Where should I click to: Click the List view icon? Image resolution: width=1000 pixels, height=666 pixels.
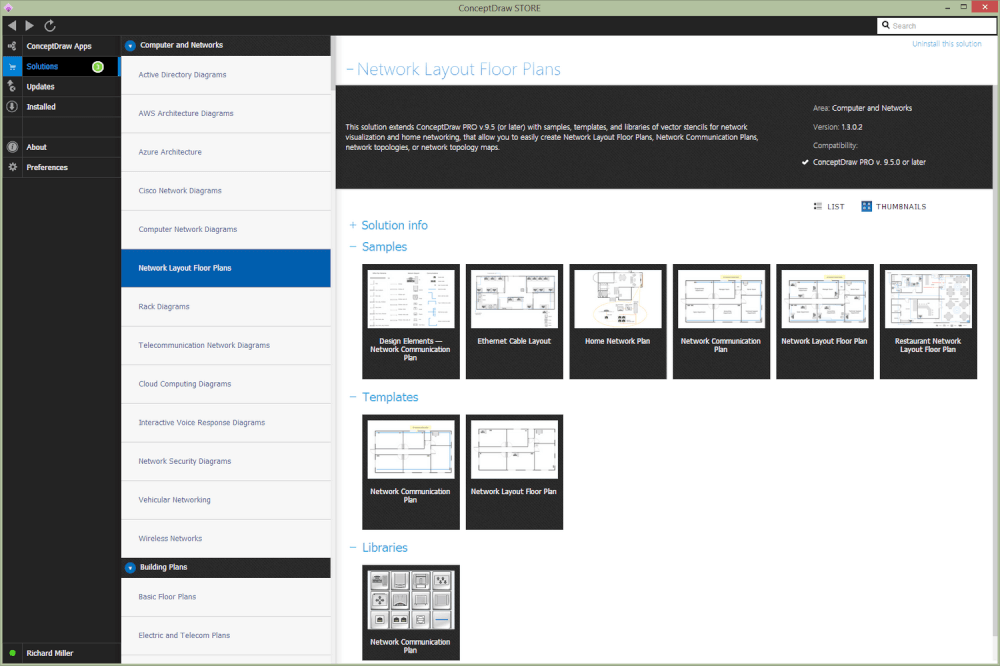(818, 206)
